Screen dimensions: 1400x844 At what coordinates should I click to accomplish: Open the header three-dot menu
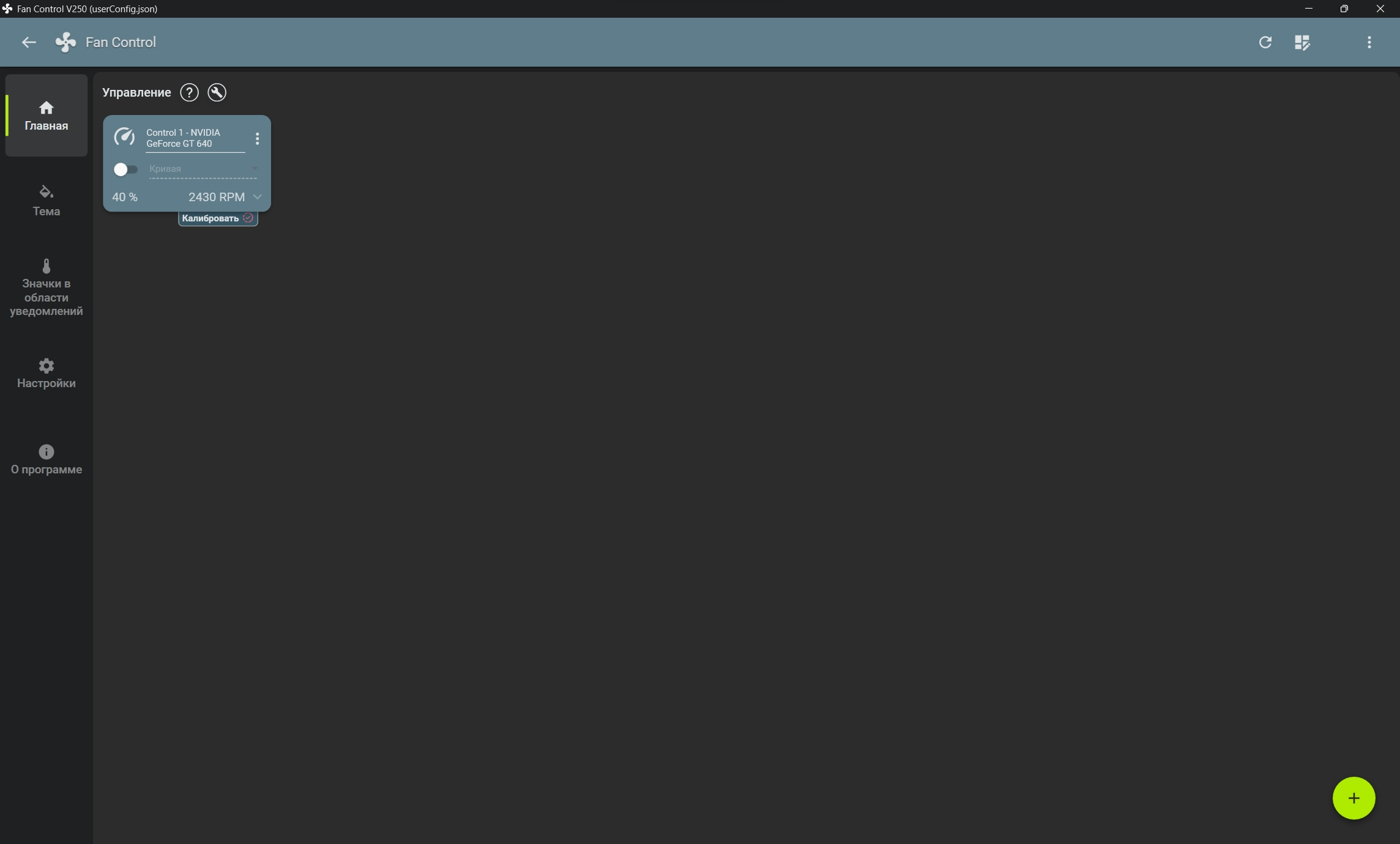point(1369,42)
